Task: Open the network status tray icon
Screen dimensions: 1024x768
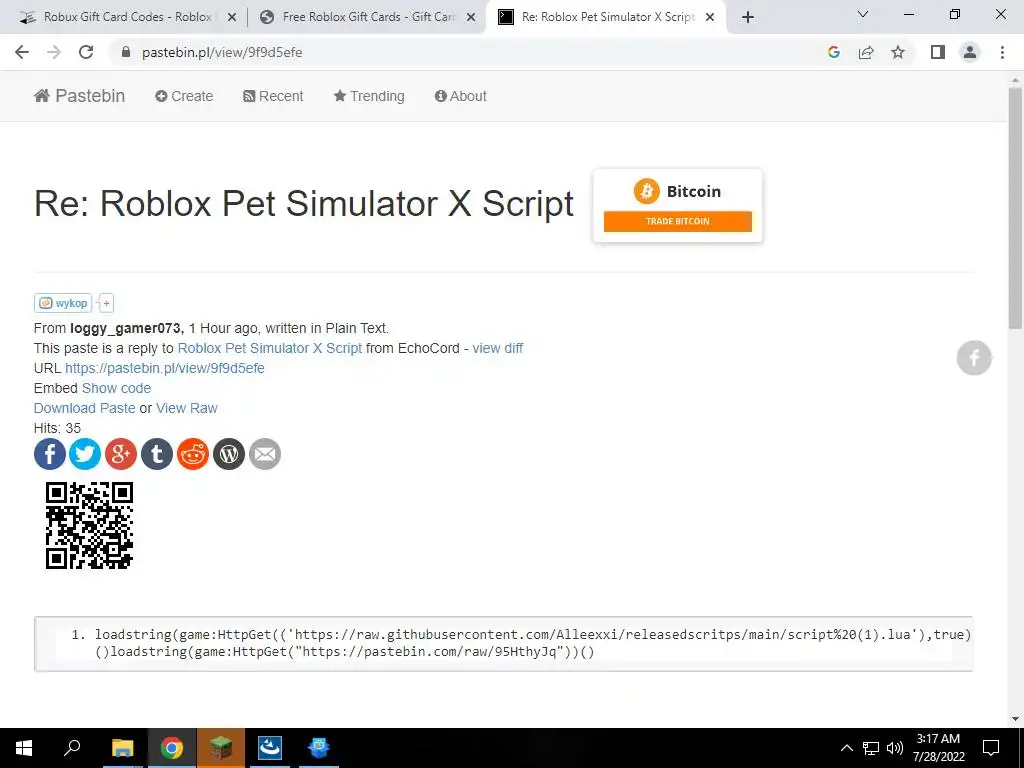Action: tap(871, 748)
